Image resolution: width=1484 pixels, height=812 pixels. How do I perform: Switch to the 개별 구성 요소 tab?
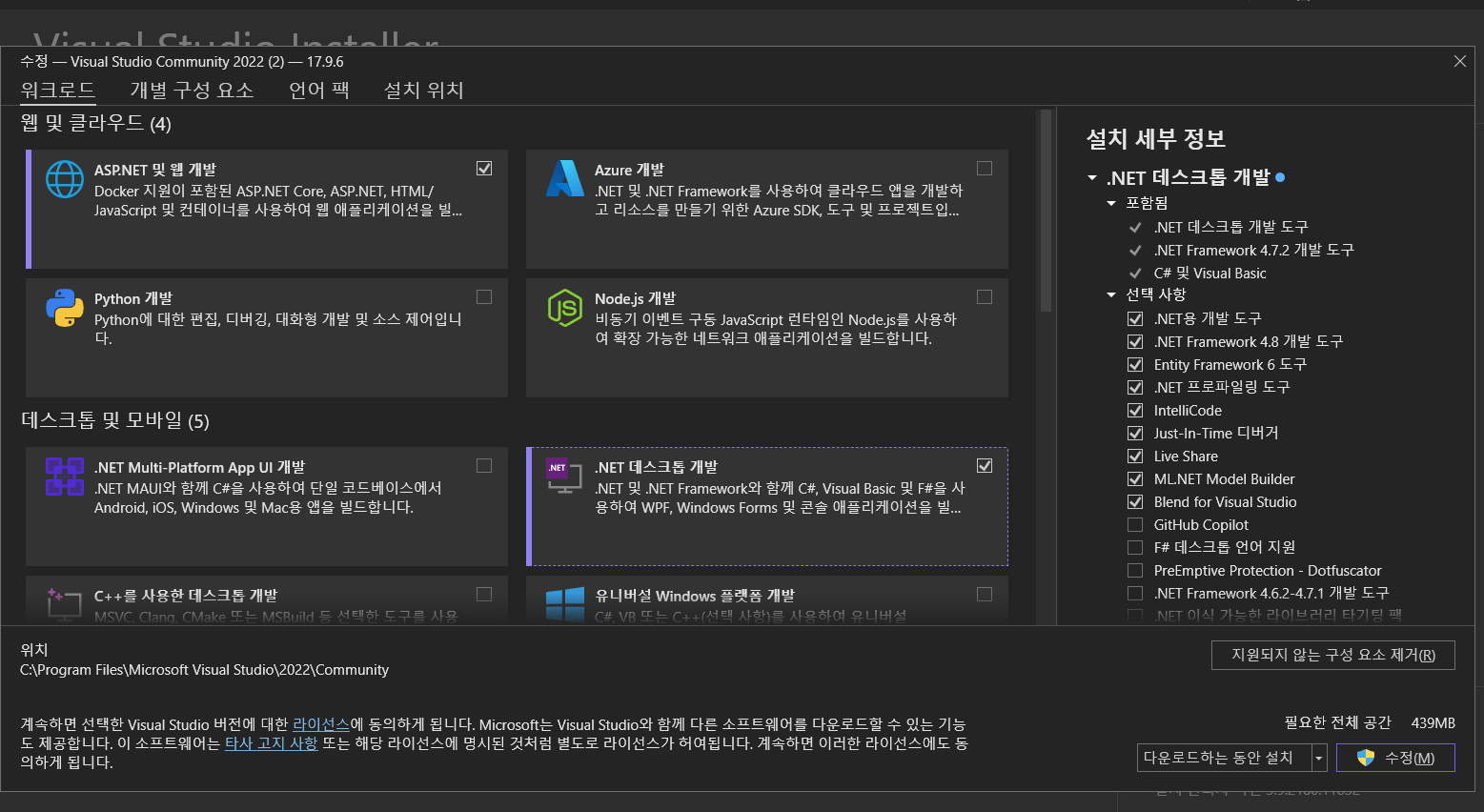(192, 91)
